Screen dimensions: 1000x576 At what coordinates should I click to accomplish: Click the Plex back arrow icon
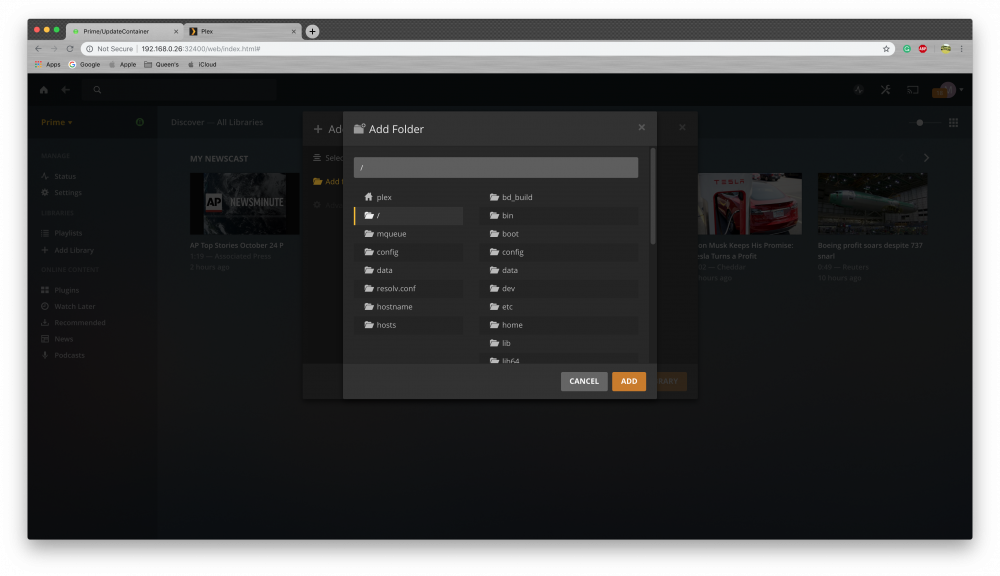pyautogui.click(x=65, y=90)
